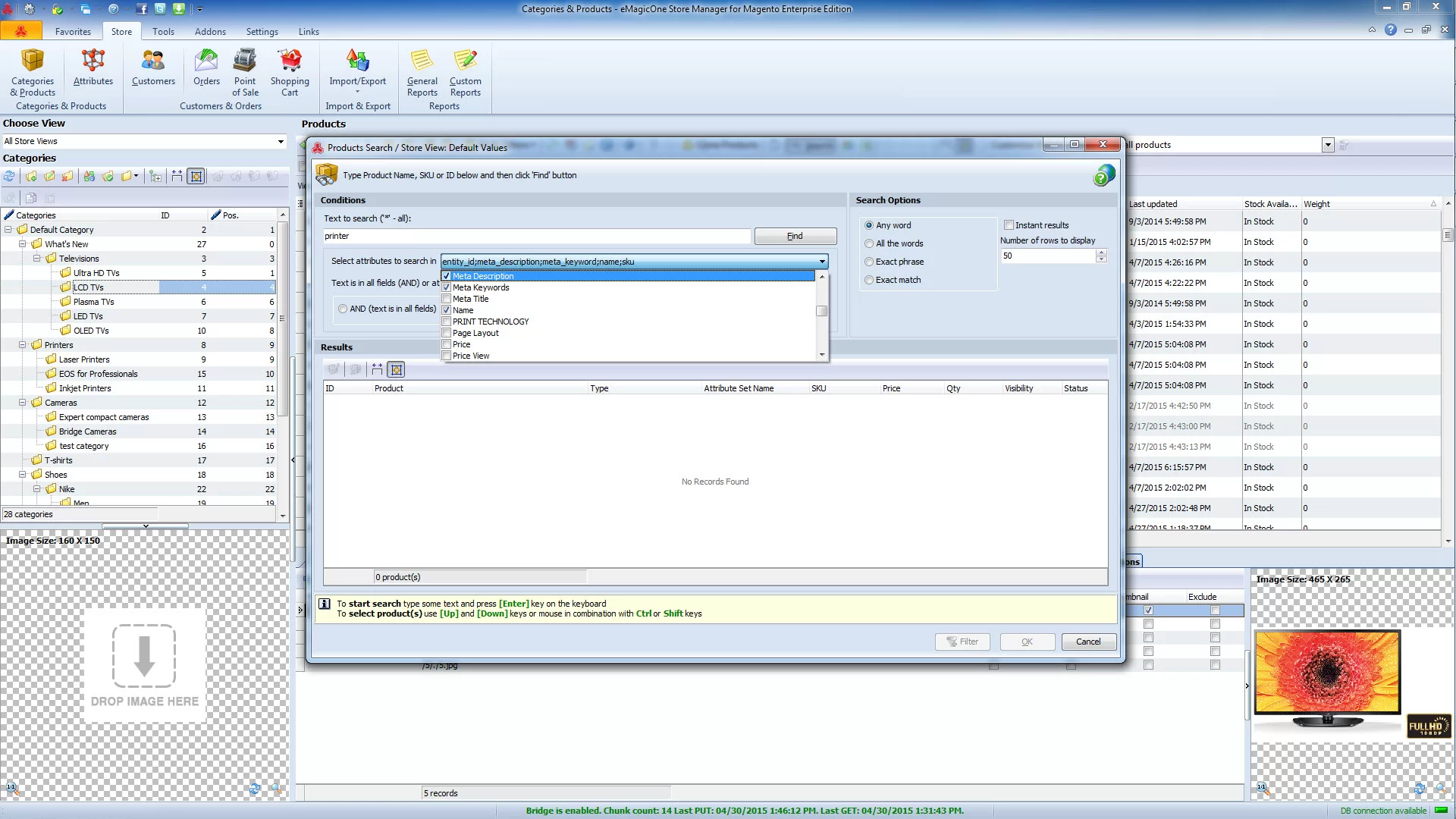
Task: Click the Find button
Action: tap(795, 236)
